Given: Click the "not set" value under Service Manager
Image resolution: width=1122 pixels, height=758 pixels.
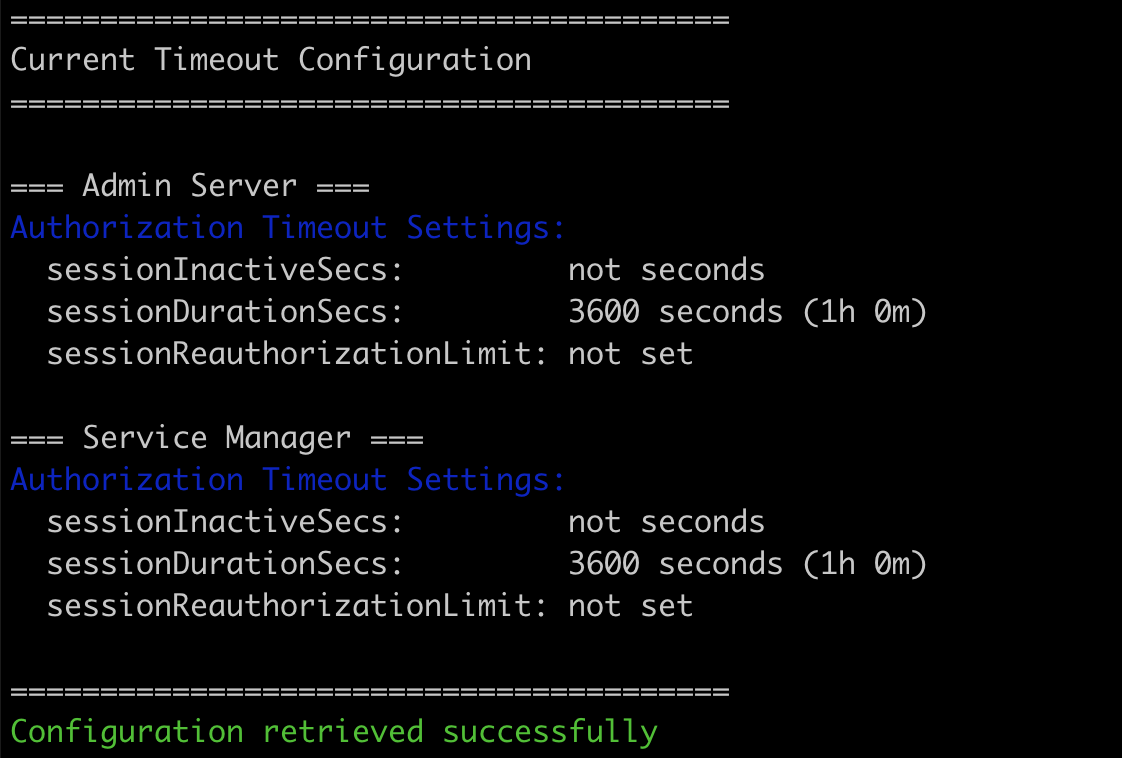Looking at the screenshot, I should (630, 606).
